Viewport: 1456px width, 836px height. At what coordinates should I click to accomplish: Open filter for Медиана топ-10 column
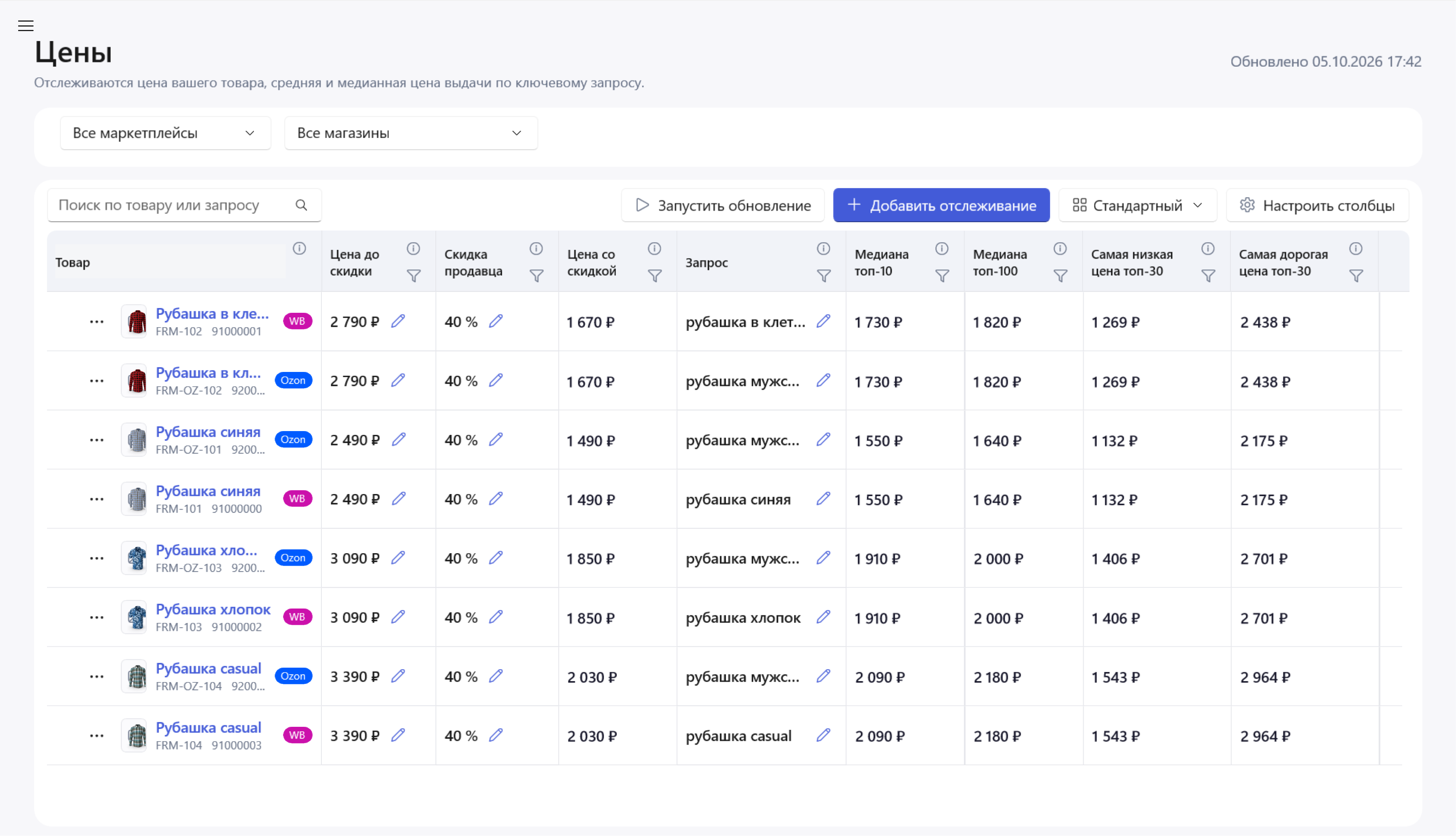pos(942,276)
